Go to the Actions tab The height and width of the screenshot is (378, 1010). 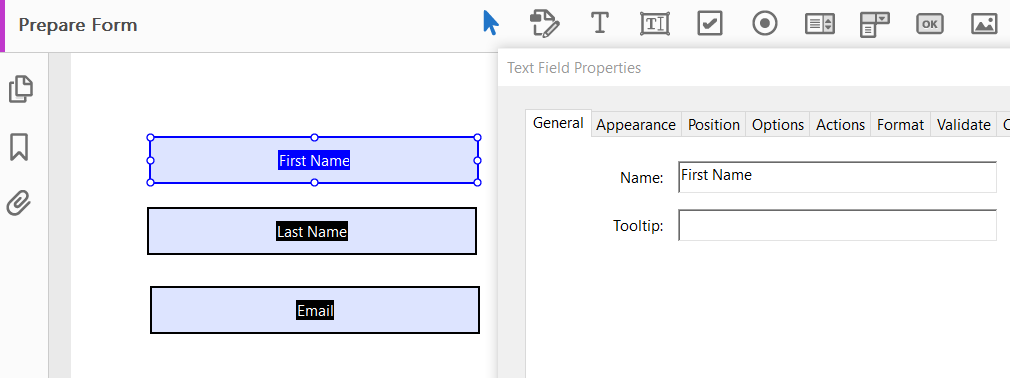(x=841, y=124)
